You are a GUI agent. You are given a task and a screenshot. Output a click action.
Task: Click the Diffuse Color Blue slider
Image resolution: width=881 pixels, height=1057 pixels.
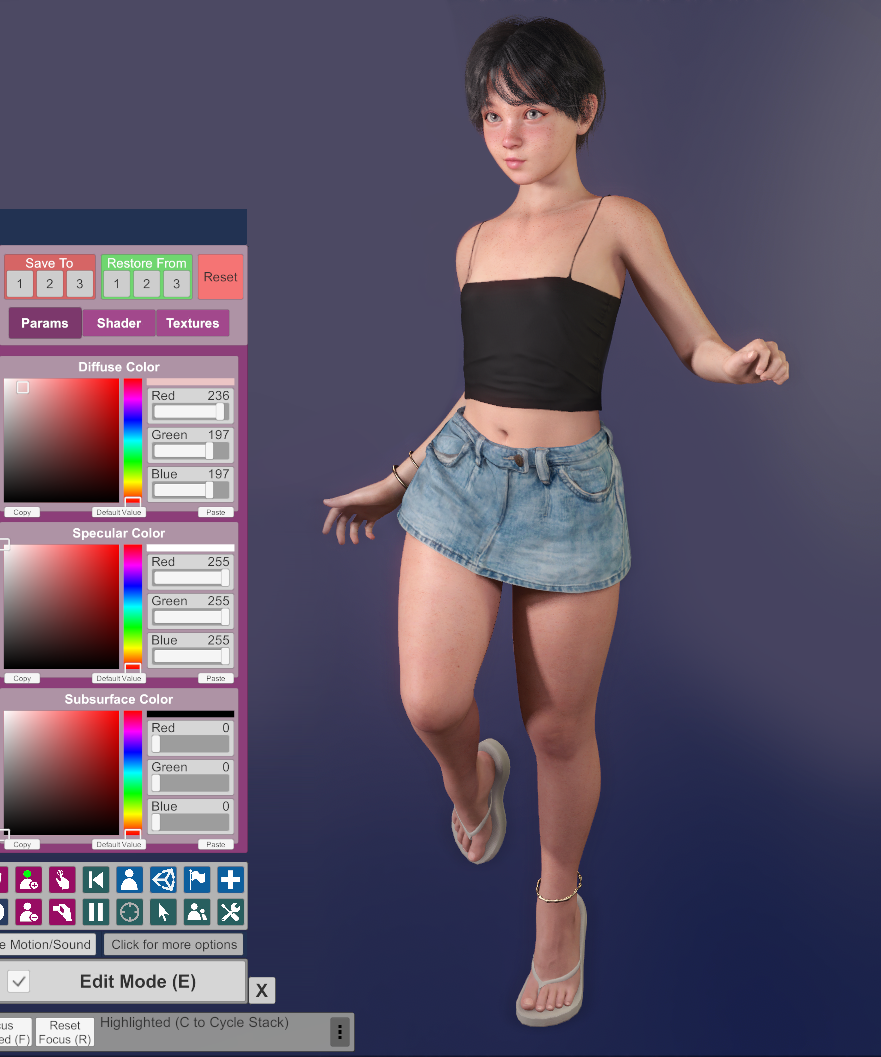191,490
